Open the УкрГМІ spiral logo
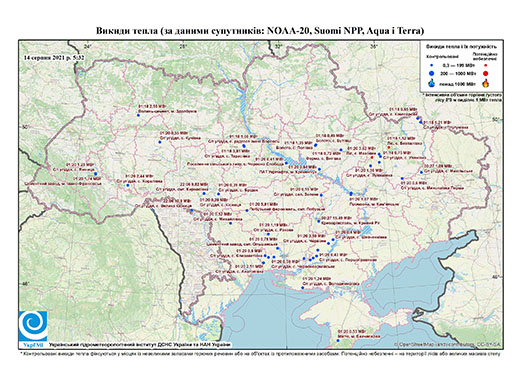Image resolution: width=520 pixels, height=368 pixels. pyautogui.click(x=33, y=326)
